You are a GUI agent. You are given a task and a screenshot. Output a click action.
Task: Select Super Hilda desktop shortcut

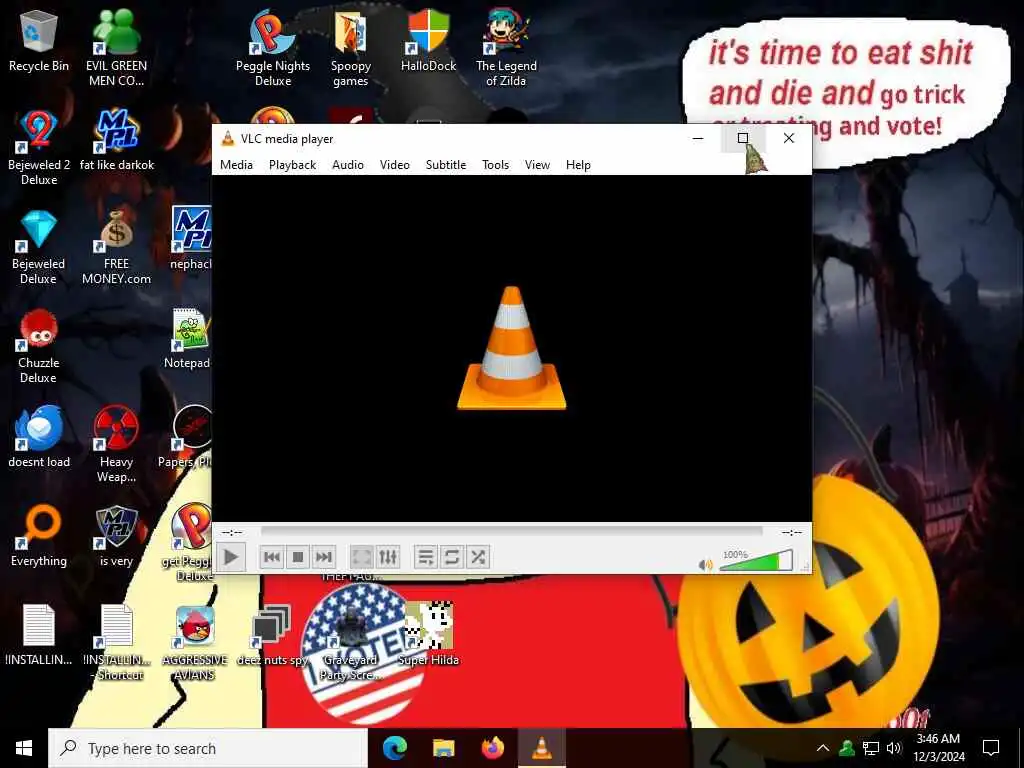click(428, 635)
